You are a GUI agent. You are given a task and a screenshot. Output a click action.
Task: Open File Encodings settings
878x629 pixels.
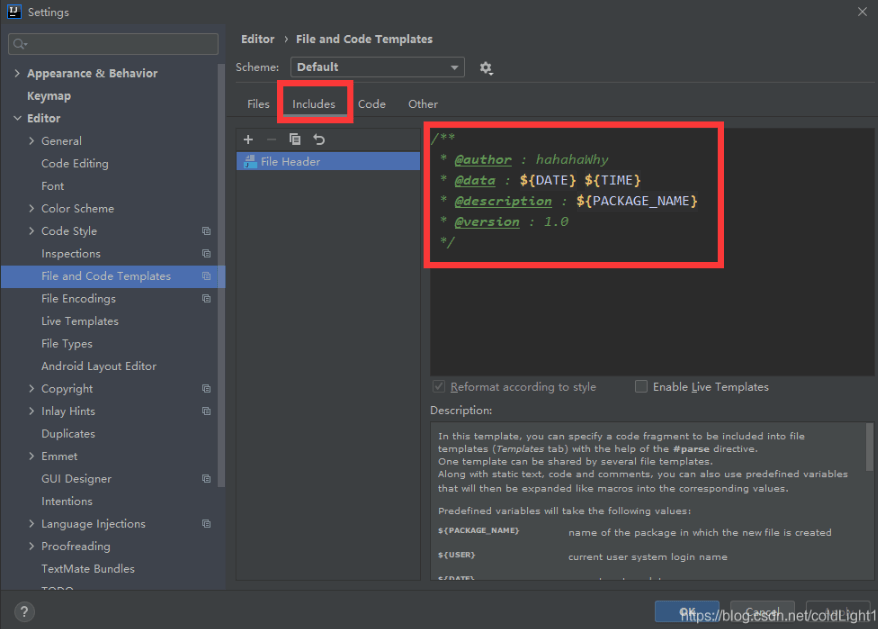pyautogui.click(x=78, y=299)
